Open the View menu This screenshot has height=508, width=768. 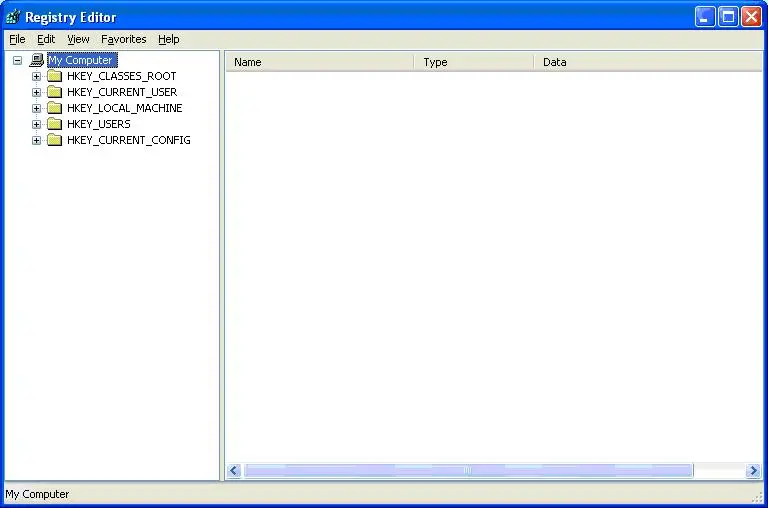(x=78, y=39)
